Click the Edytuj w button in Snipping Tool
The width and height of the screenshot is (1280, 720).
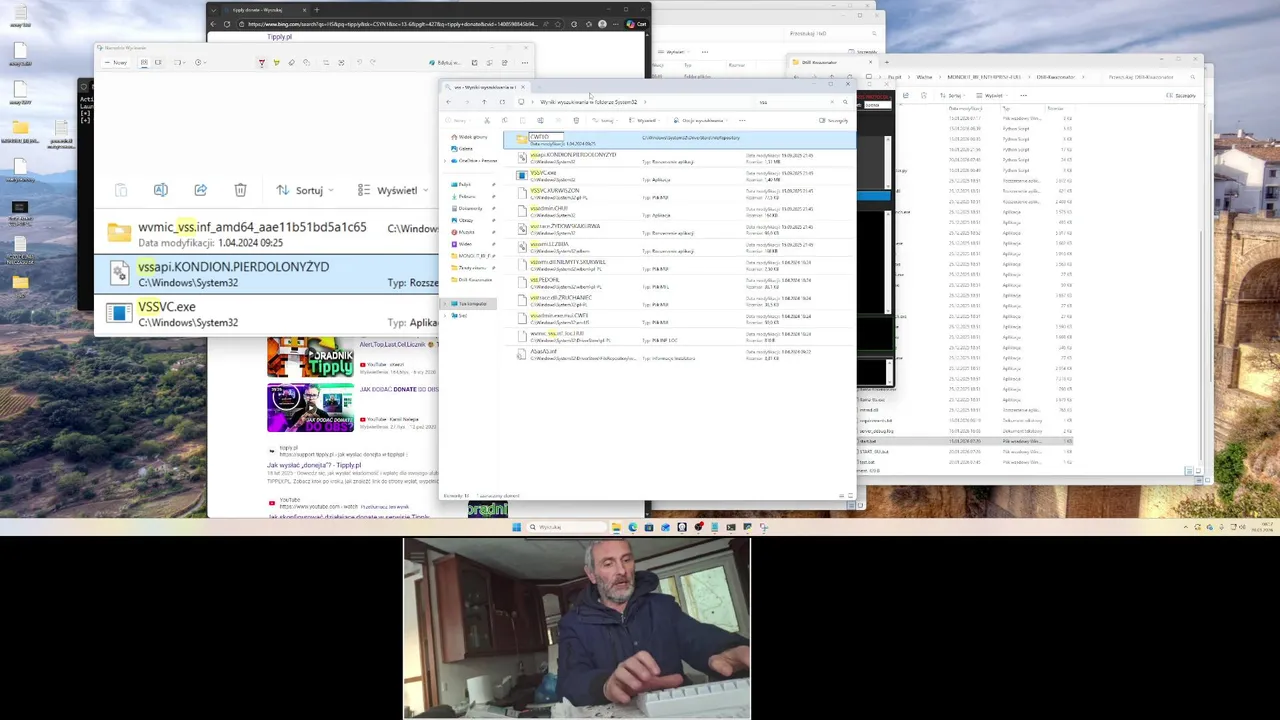(446, 63)
